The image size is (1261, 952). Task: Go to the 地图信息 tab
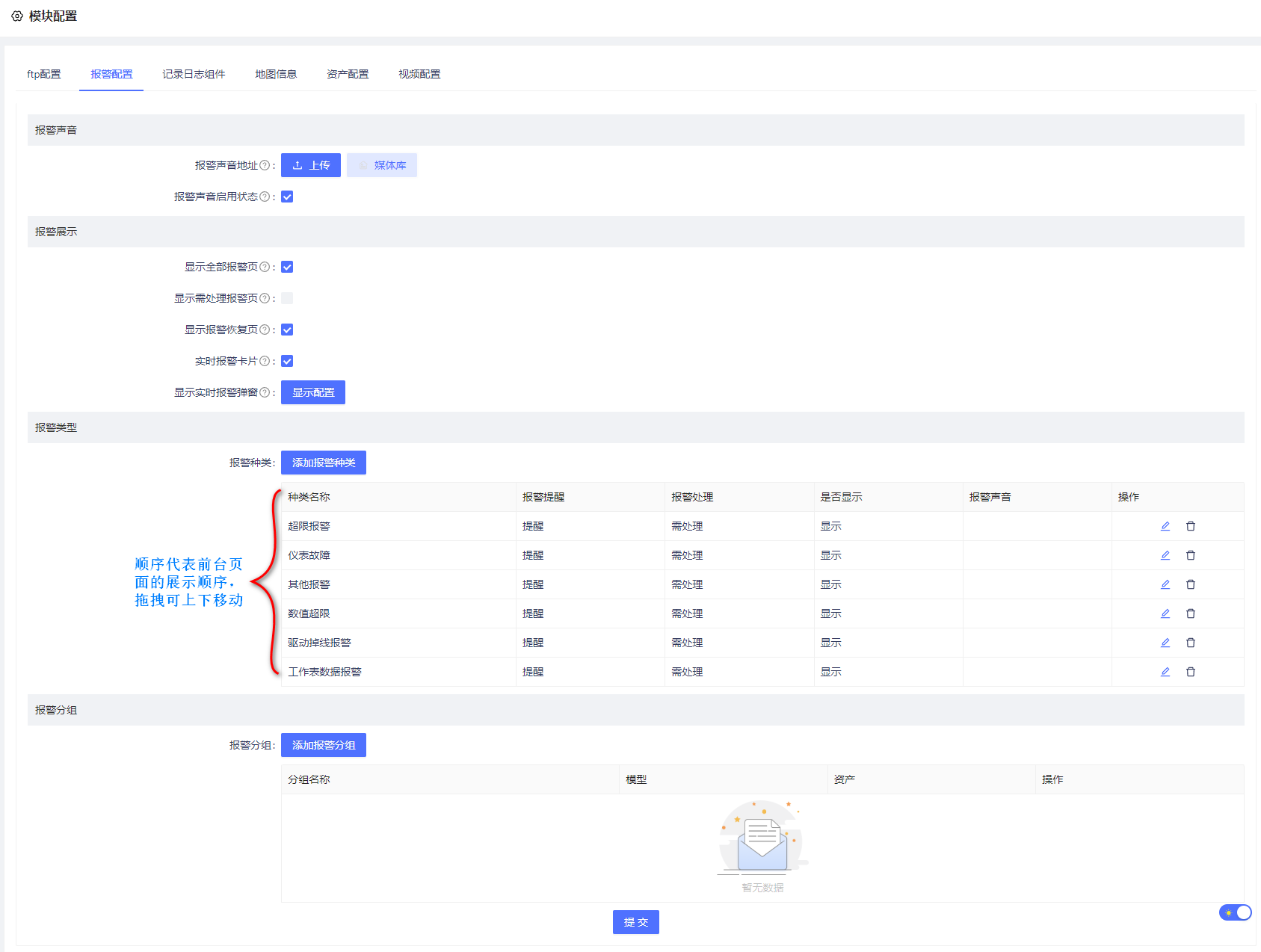(x=276, y=74)
